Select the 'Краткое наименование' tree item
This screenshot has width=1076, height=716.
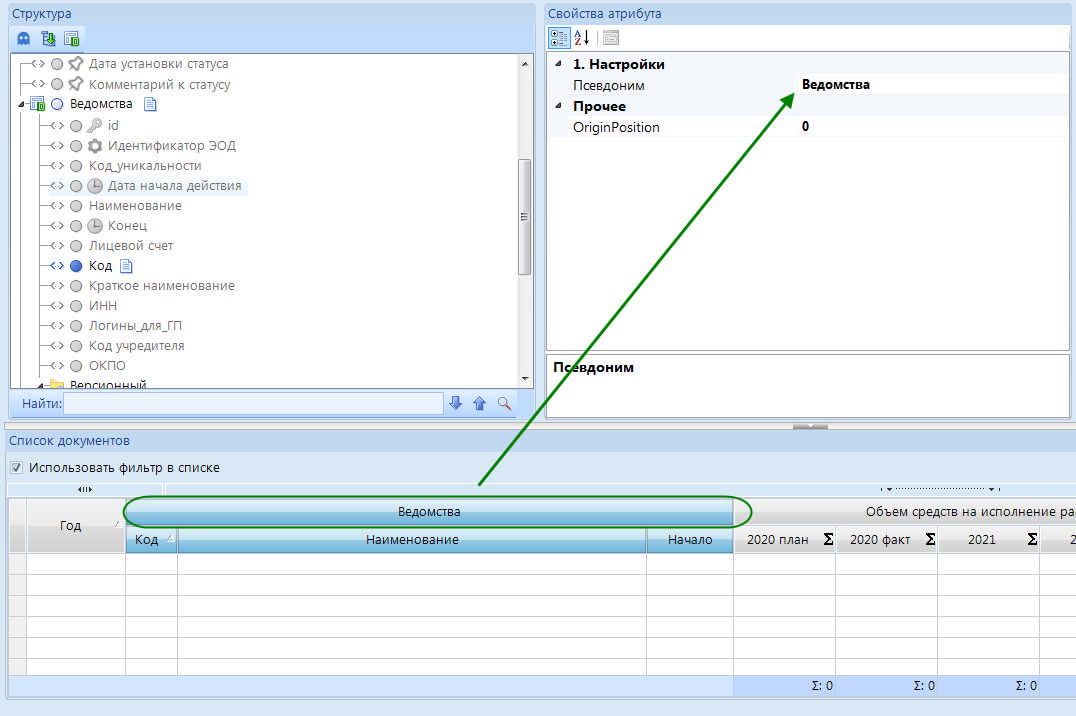tap(161, 286)
